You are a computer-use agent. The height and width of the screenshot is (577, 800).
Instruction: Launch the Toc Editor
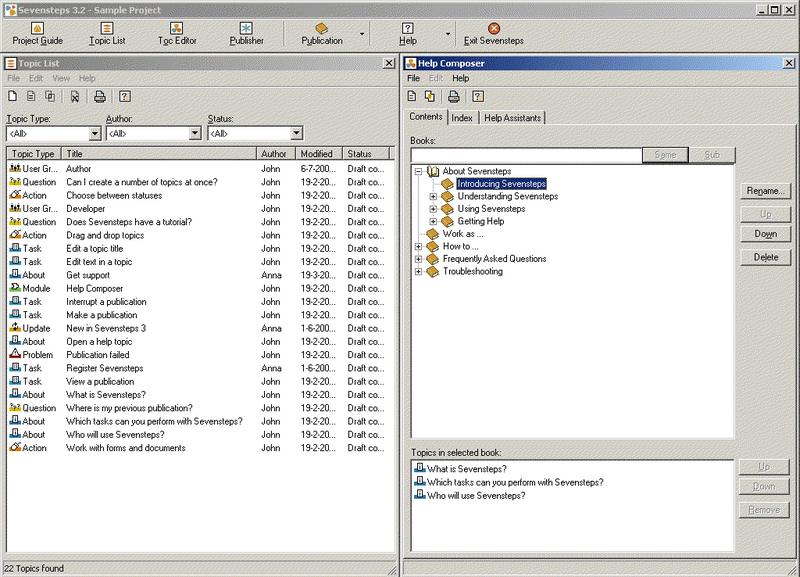pyautogui.click(x=177, y=34)
